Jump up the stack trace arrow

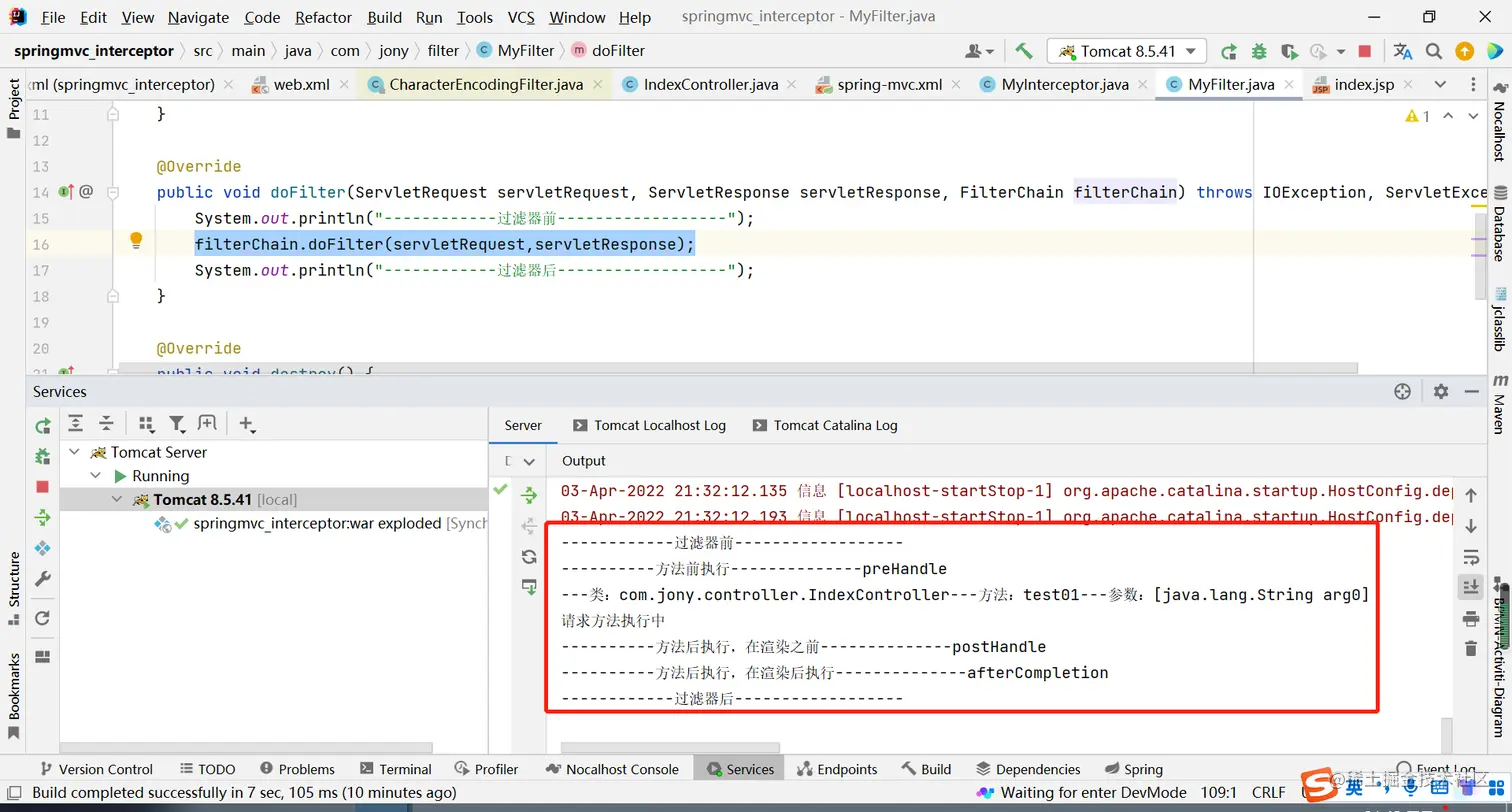pos(1470,495)
